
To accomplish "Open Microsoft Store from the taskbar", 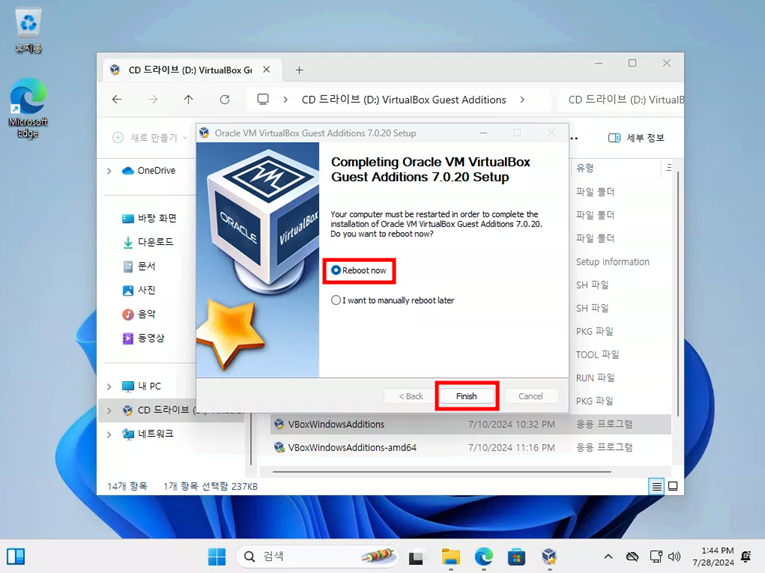I will [516, 556].
